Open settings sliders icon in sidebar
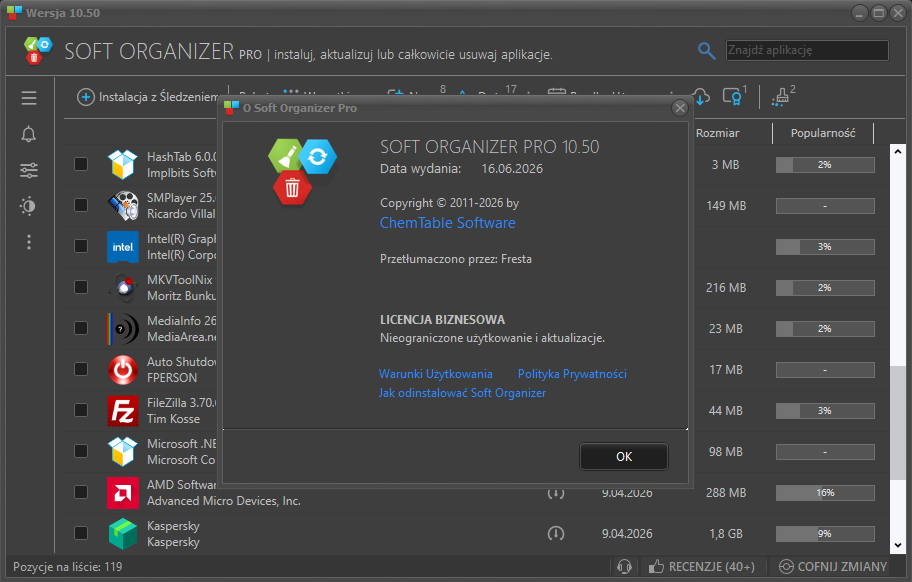Viewport: 912px width, 582px height. (28, 170)
